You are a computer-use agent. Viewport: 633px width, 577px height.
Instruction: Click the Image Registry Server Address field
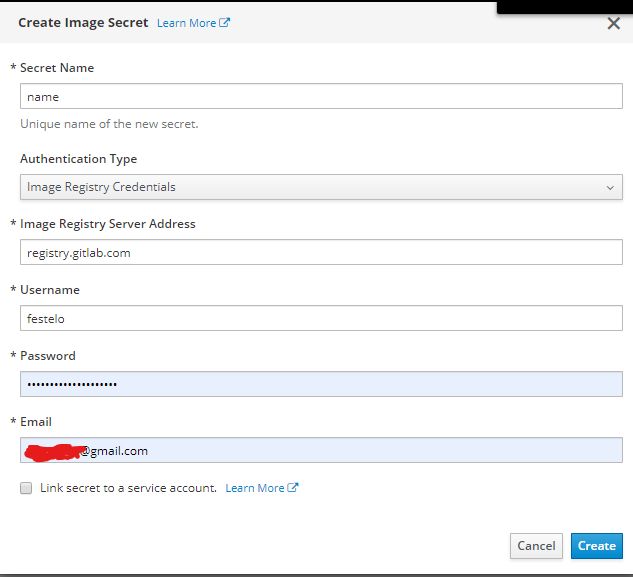point(321,252)
